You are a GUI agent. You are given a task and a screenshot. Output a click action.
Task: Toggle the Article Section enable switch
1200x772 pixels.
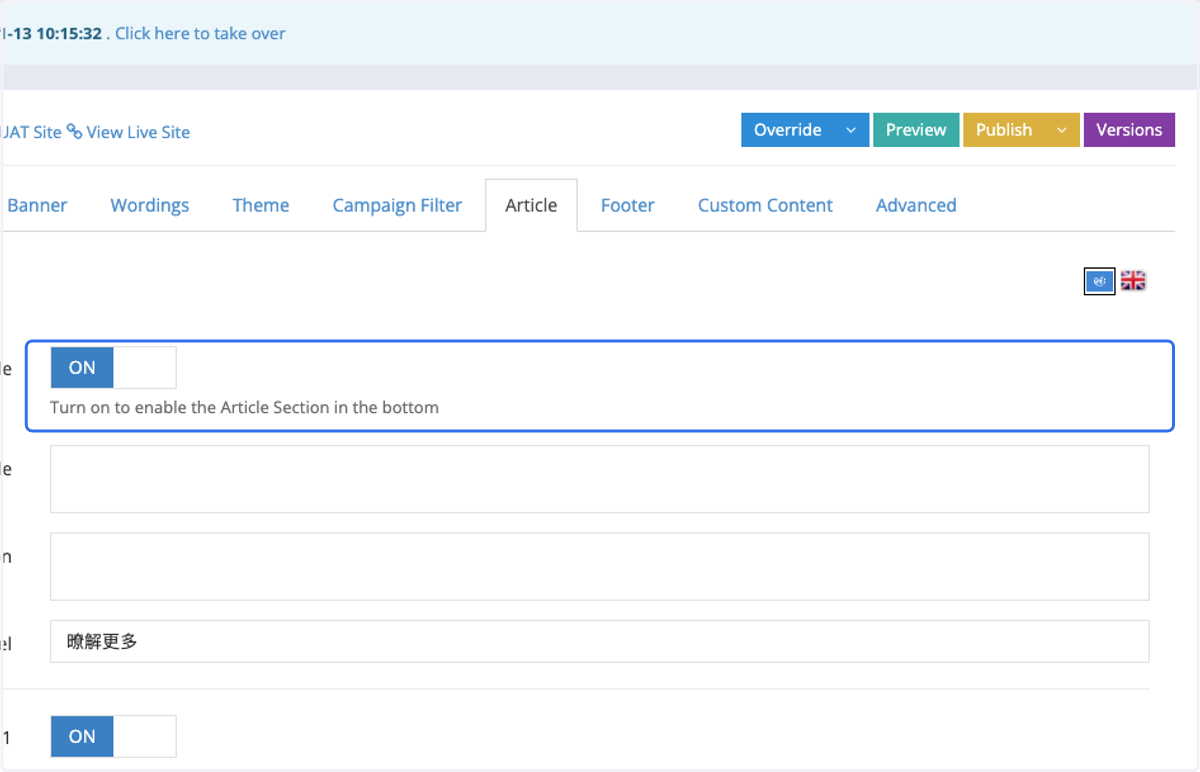[113, 368]
